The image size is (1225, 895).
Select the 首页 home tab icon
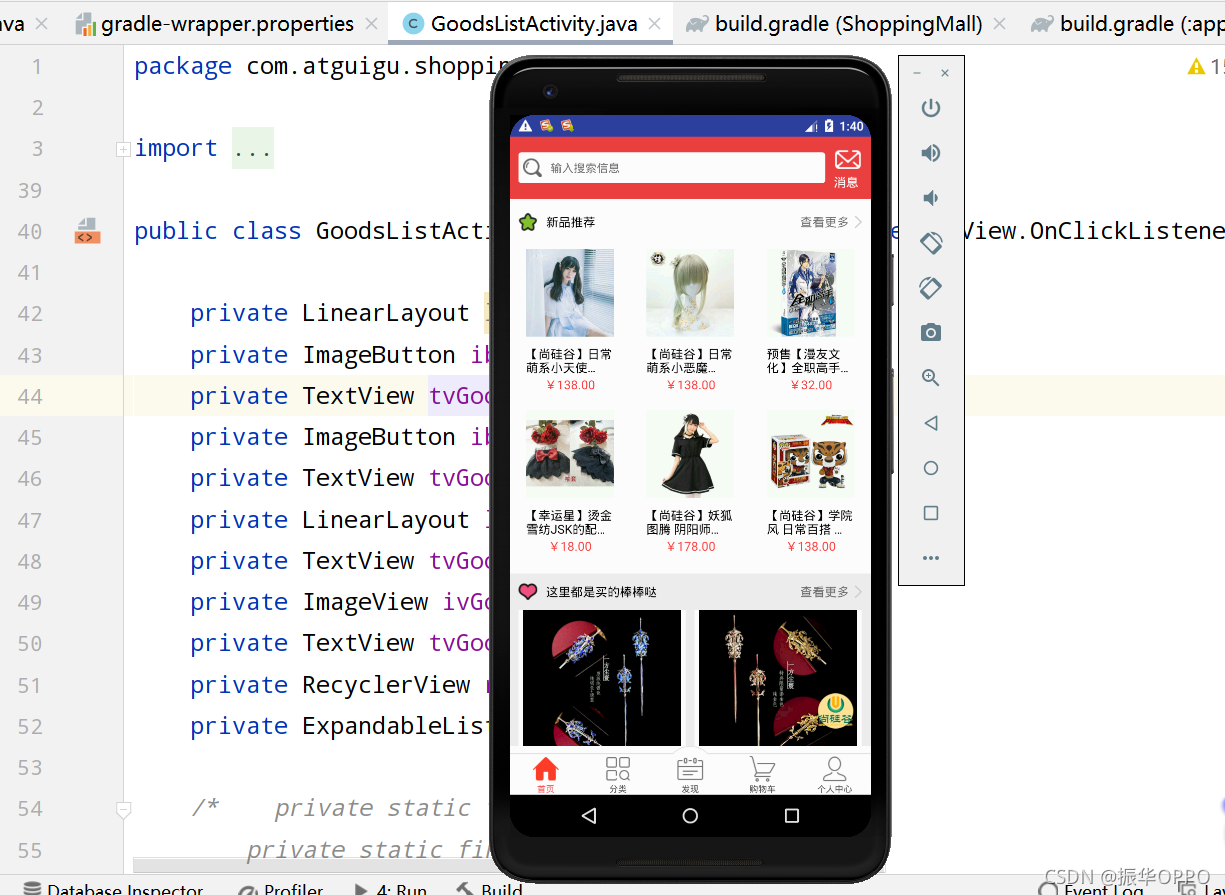click(x=546, y=769)
